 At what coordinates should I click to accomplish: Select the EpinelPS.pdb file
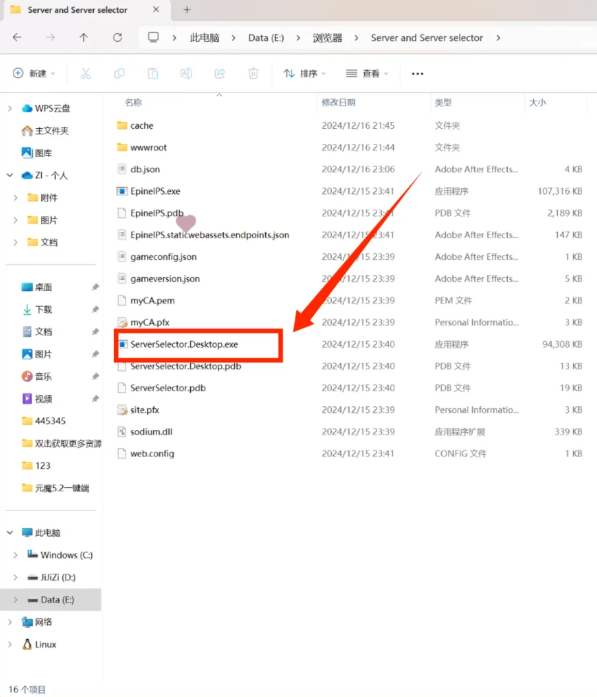tap(156, 213)
